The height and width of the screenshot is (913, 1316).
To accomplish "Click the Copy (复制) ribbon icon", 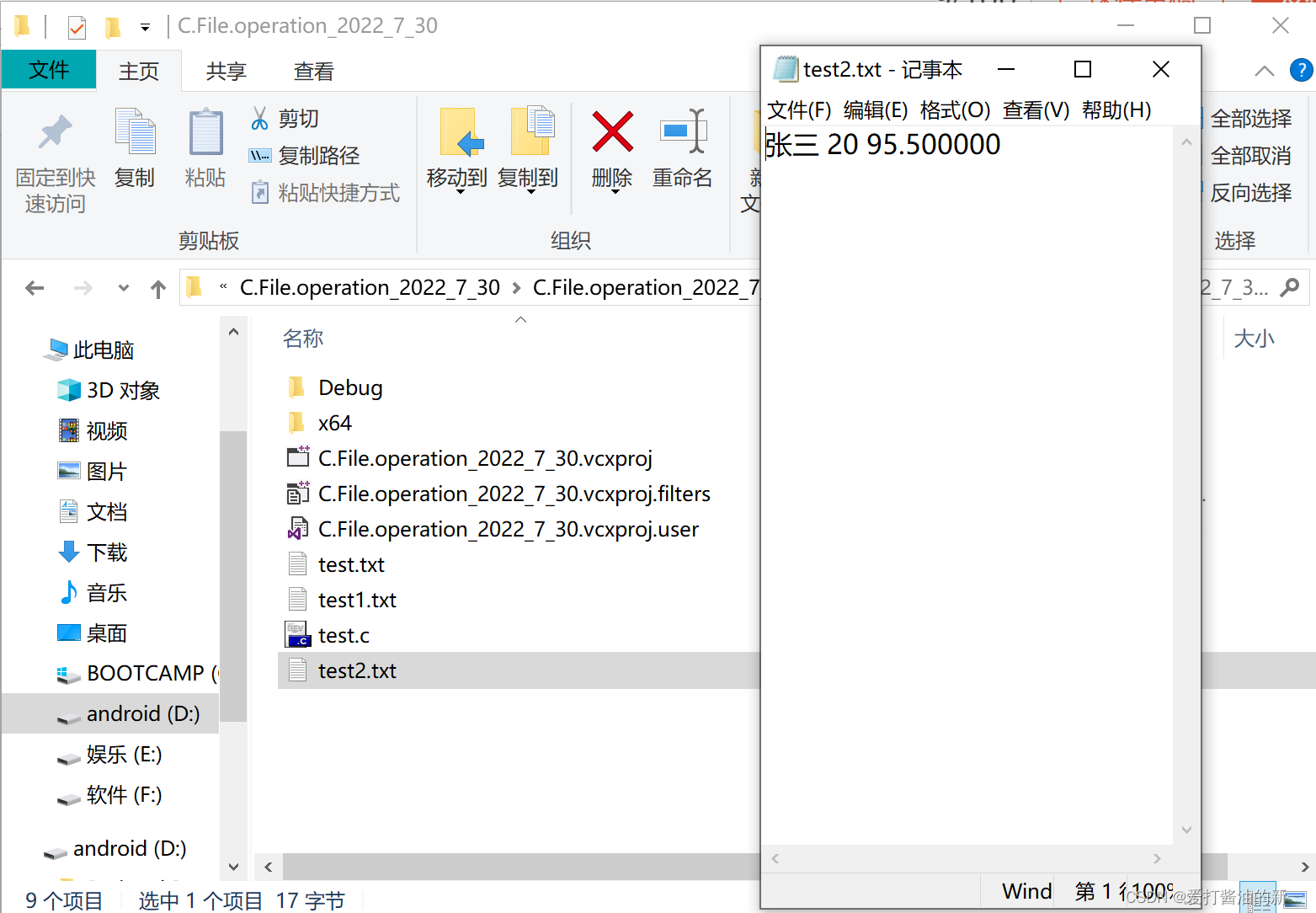I will (x=135, y=133).
